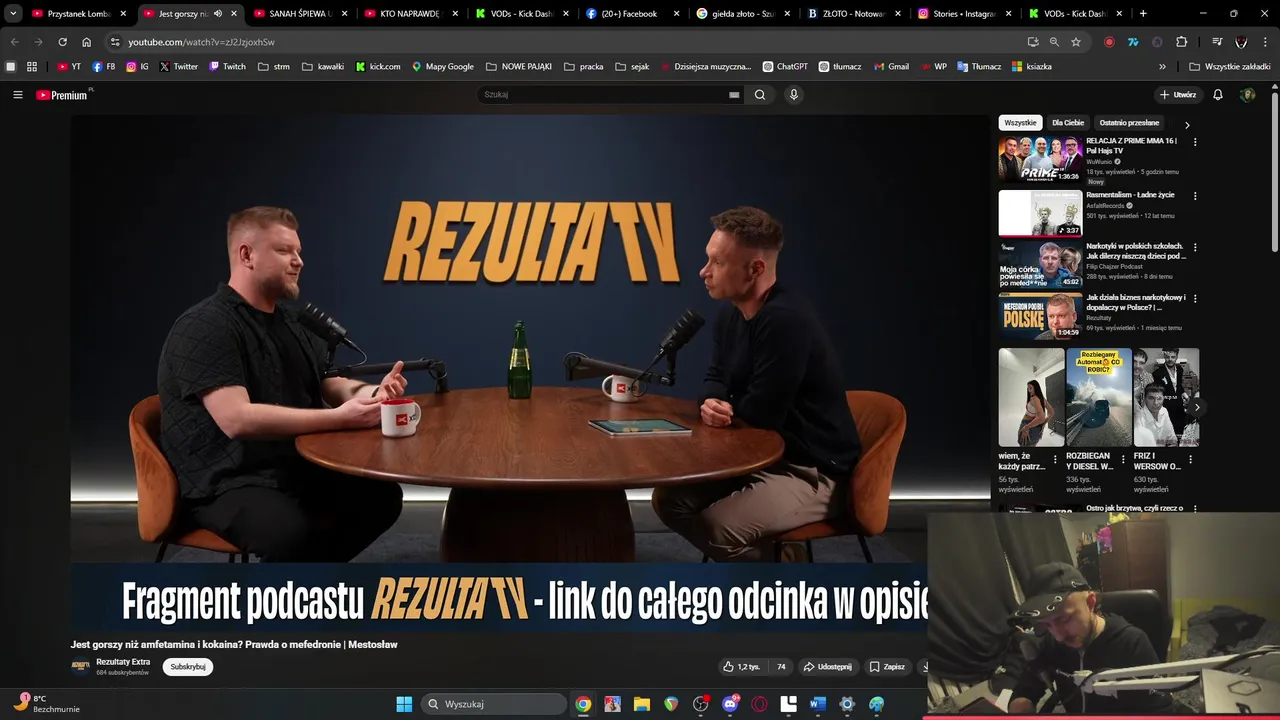Click the YouTube search magnifier button

(x=760, y=95)
